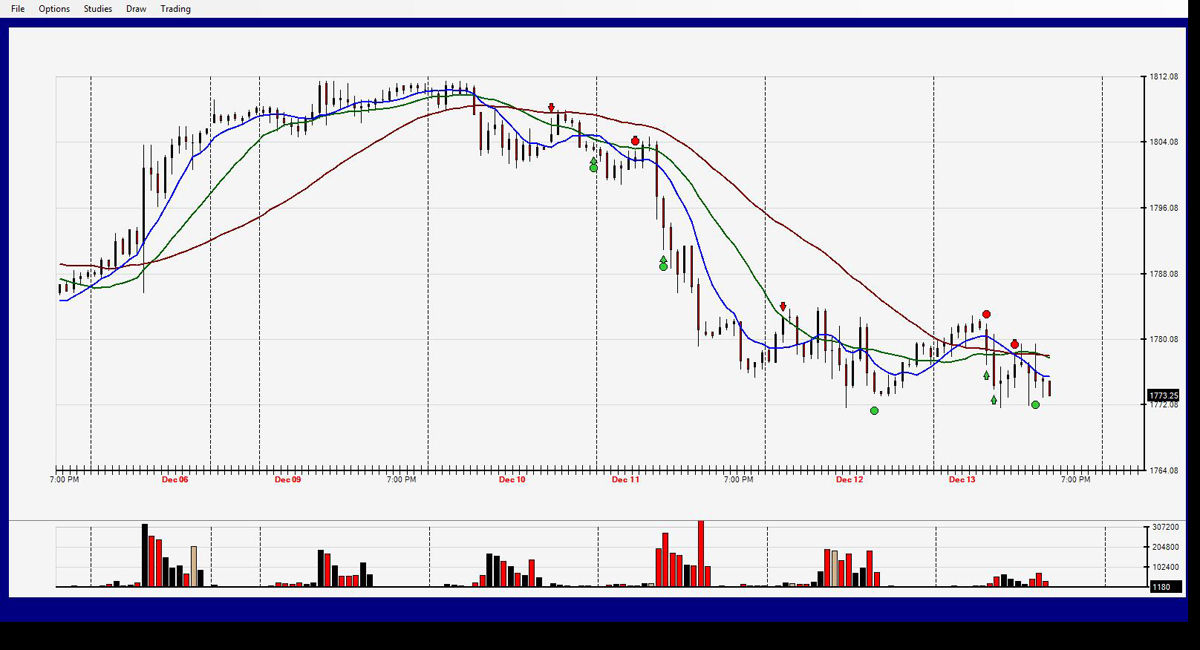The width and height of the screenshot is (1200, 650).
Task: Click the current price tag 1773.25
Action: pos(1164,395)
